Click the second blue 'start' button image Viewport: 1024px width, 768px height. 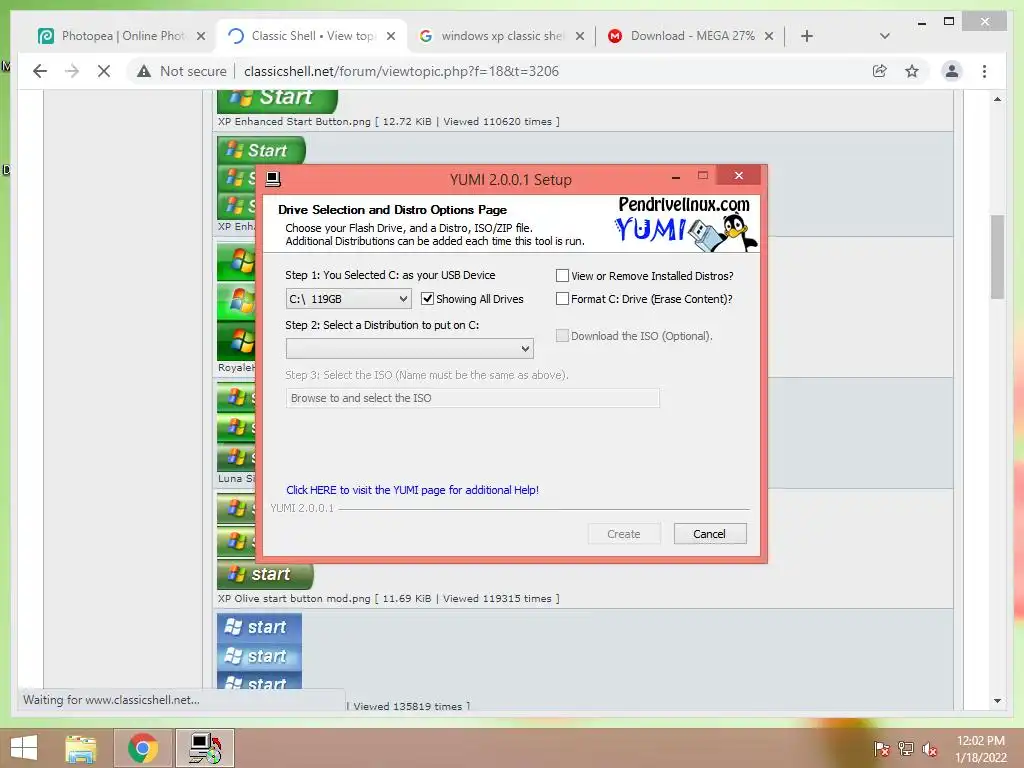click(259, 656)
